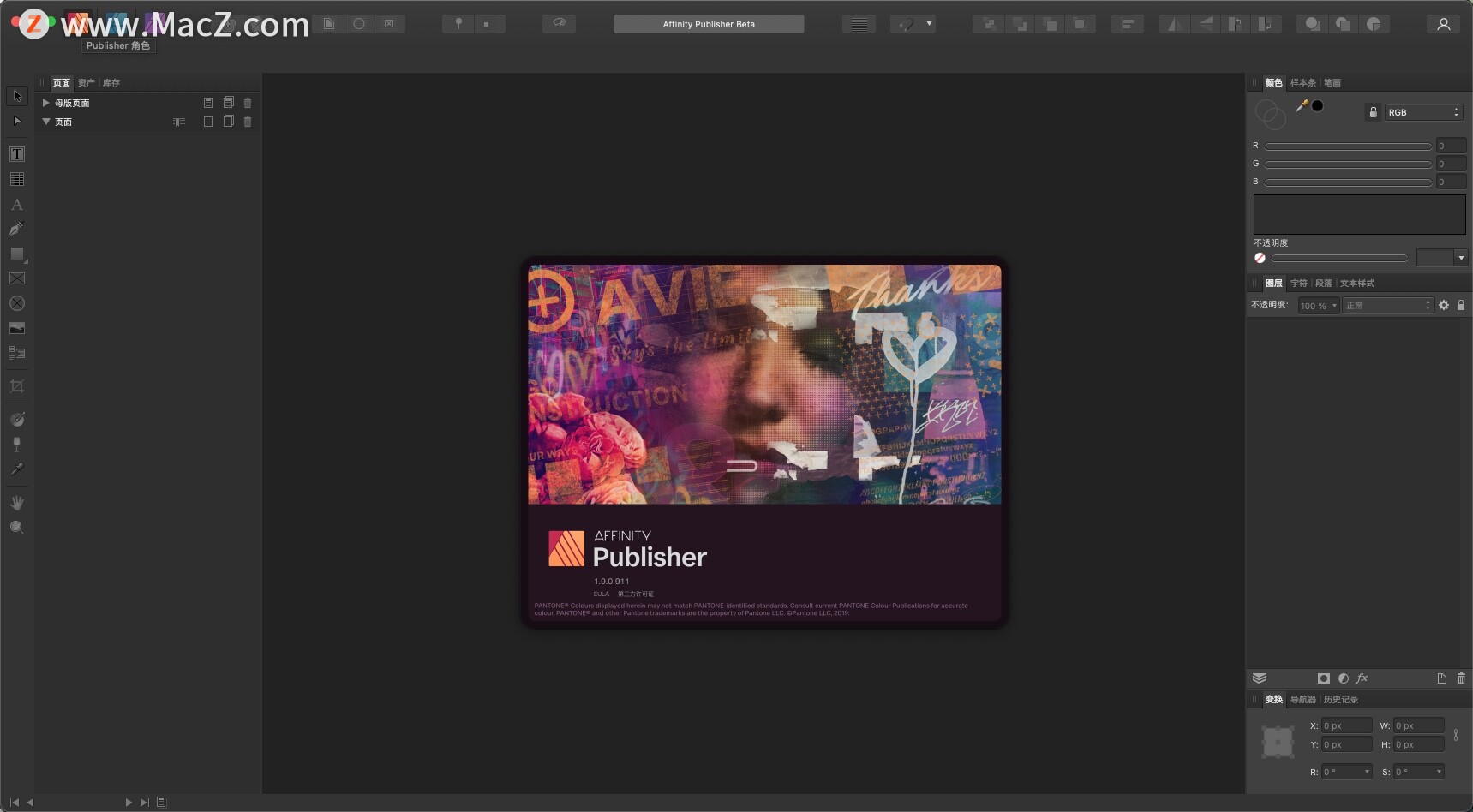Select the Colour Picker tool in toolbox
The image size is (1473, 812).
17,469
